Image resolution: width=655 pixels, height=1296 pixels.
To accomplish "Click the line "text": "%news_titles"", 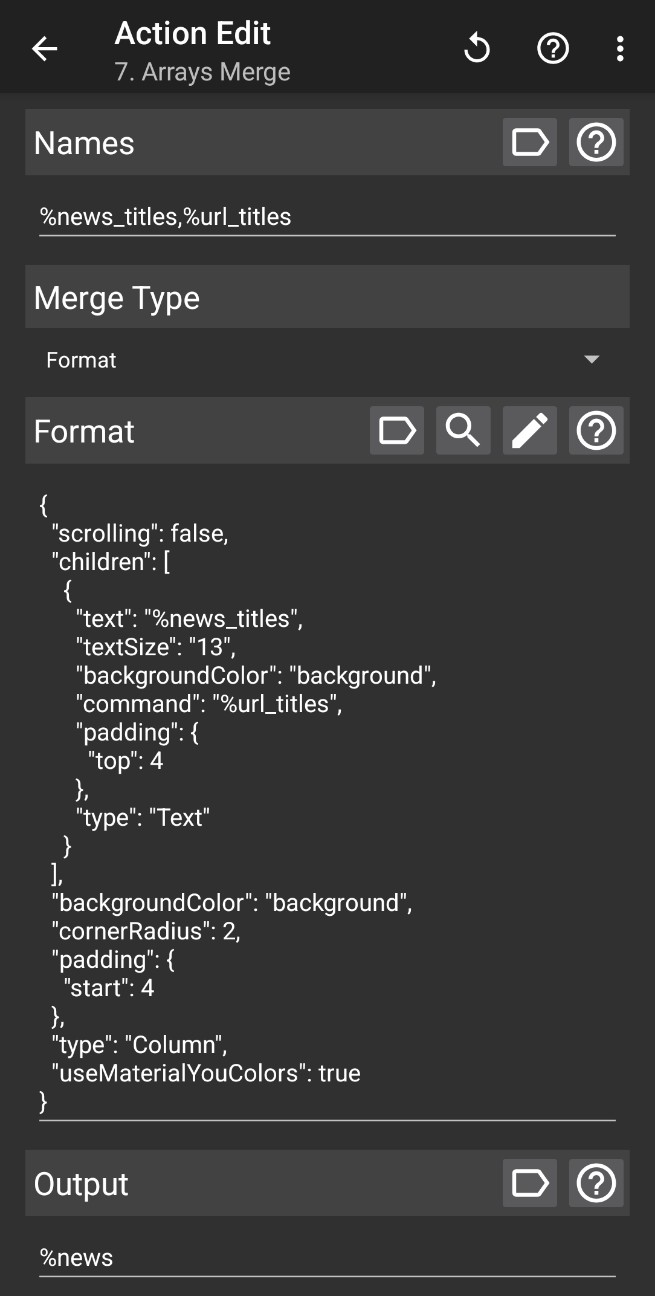I will (189, 619).
